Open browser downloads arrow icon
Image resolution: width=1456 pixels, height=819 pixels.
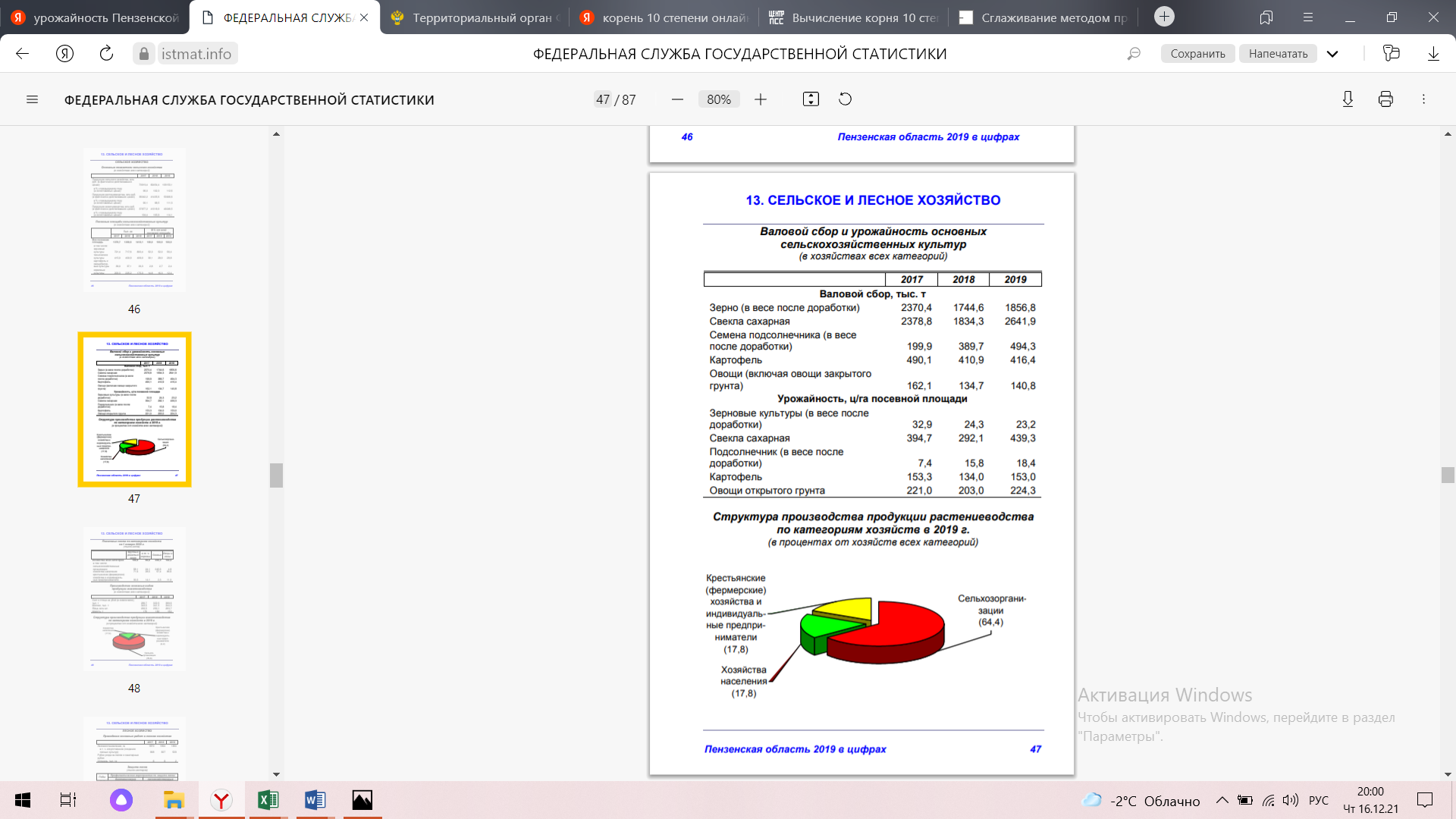tap(1433, 54)
